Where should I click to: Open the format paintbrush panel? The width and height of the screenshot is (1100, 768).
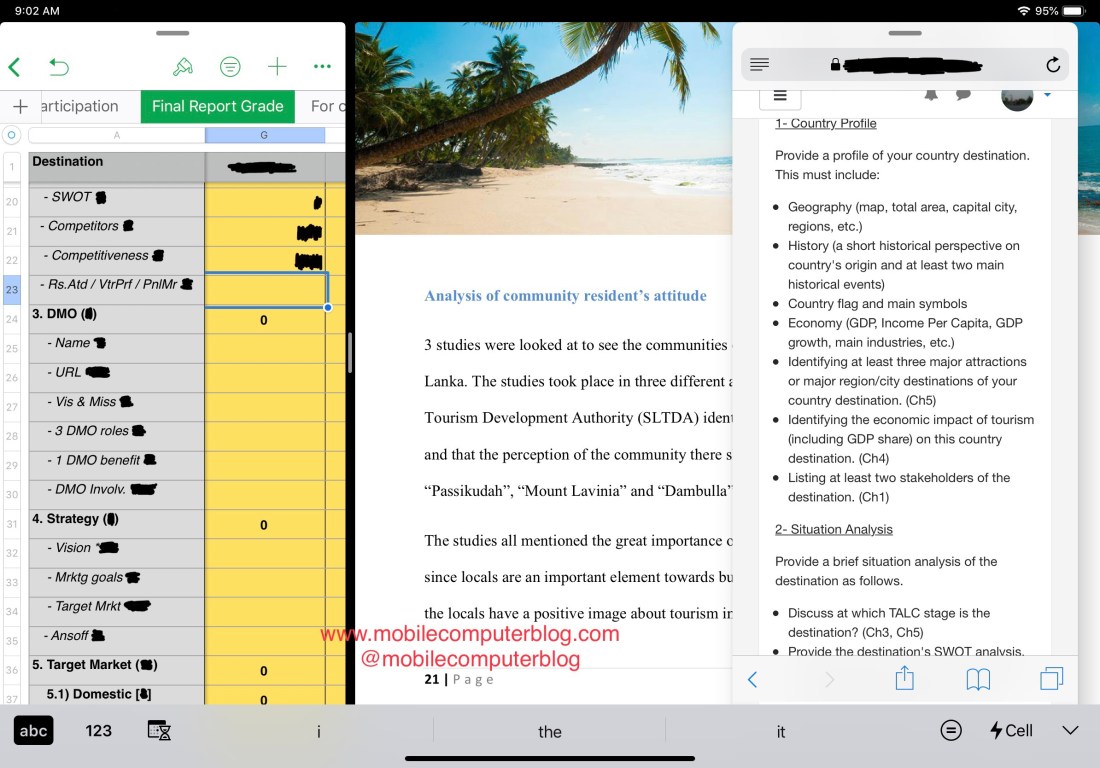(183, 67)
